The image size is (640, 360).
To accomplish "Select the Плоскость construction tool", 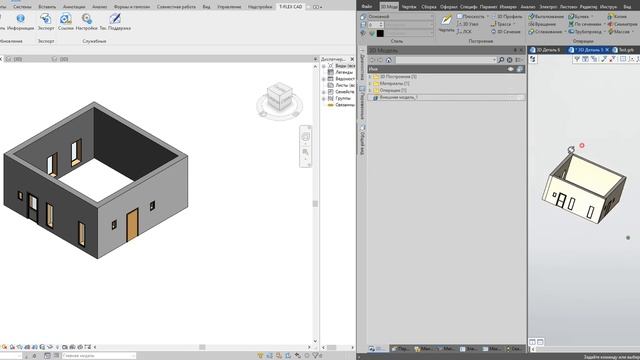I will 470,16.
